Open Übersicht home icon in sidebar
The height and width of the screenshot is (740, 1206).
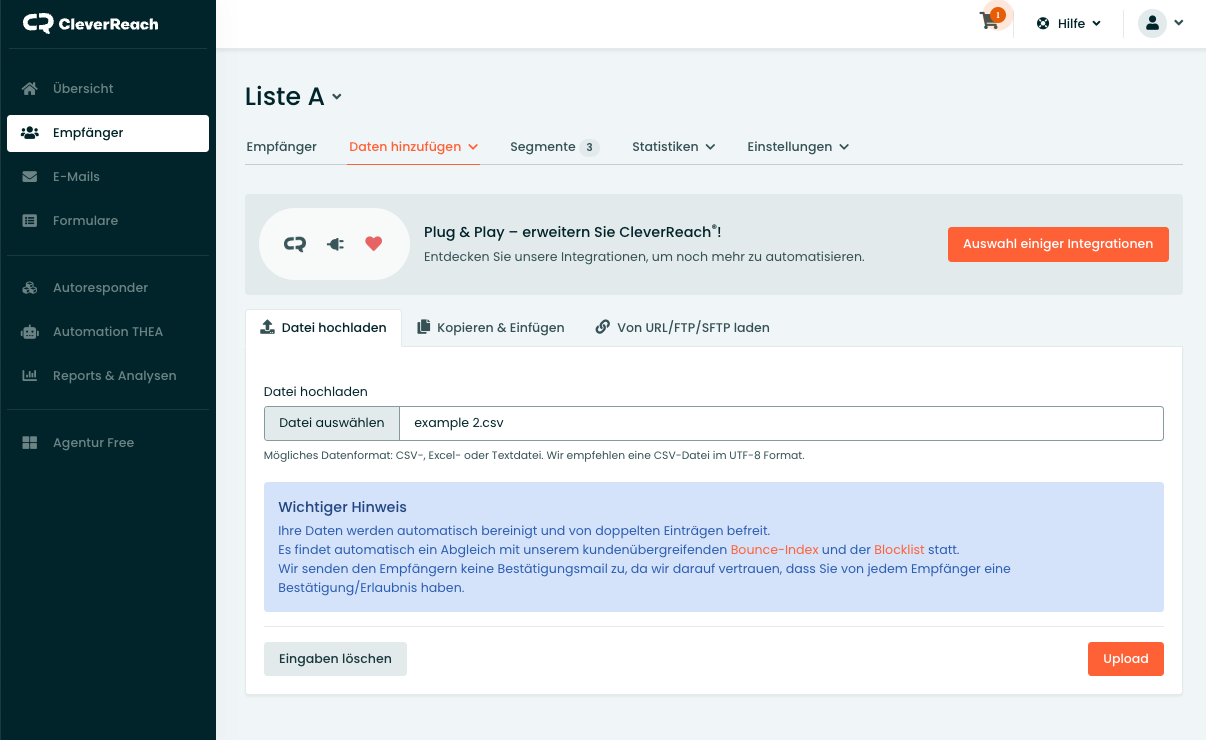tap(30, 89)
